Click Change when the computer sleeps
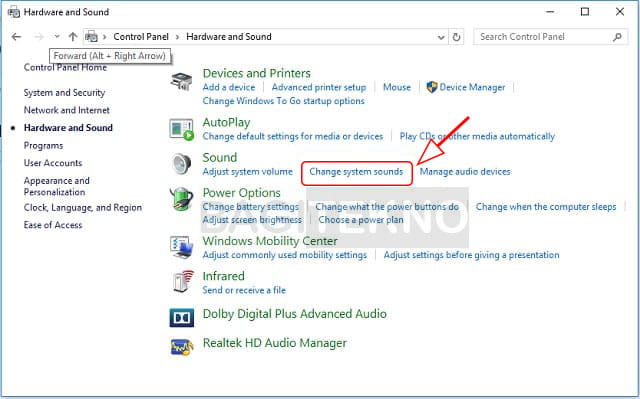640x399 pixels. 546,207
